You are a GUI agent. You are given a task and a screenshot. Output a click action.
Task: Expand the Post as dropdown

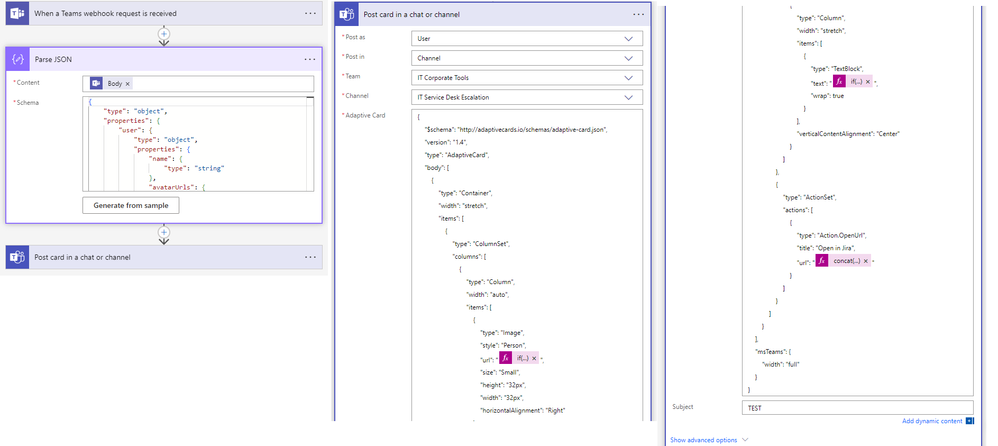[x=527, y=38]
